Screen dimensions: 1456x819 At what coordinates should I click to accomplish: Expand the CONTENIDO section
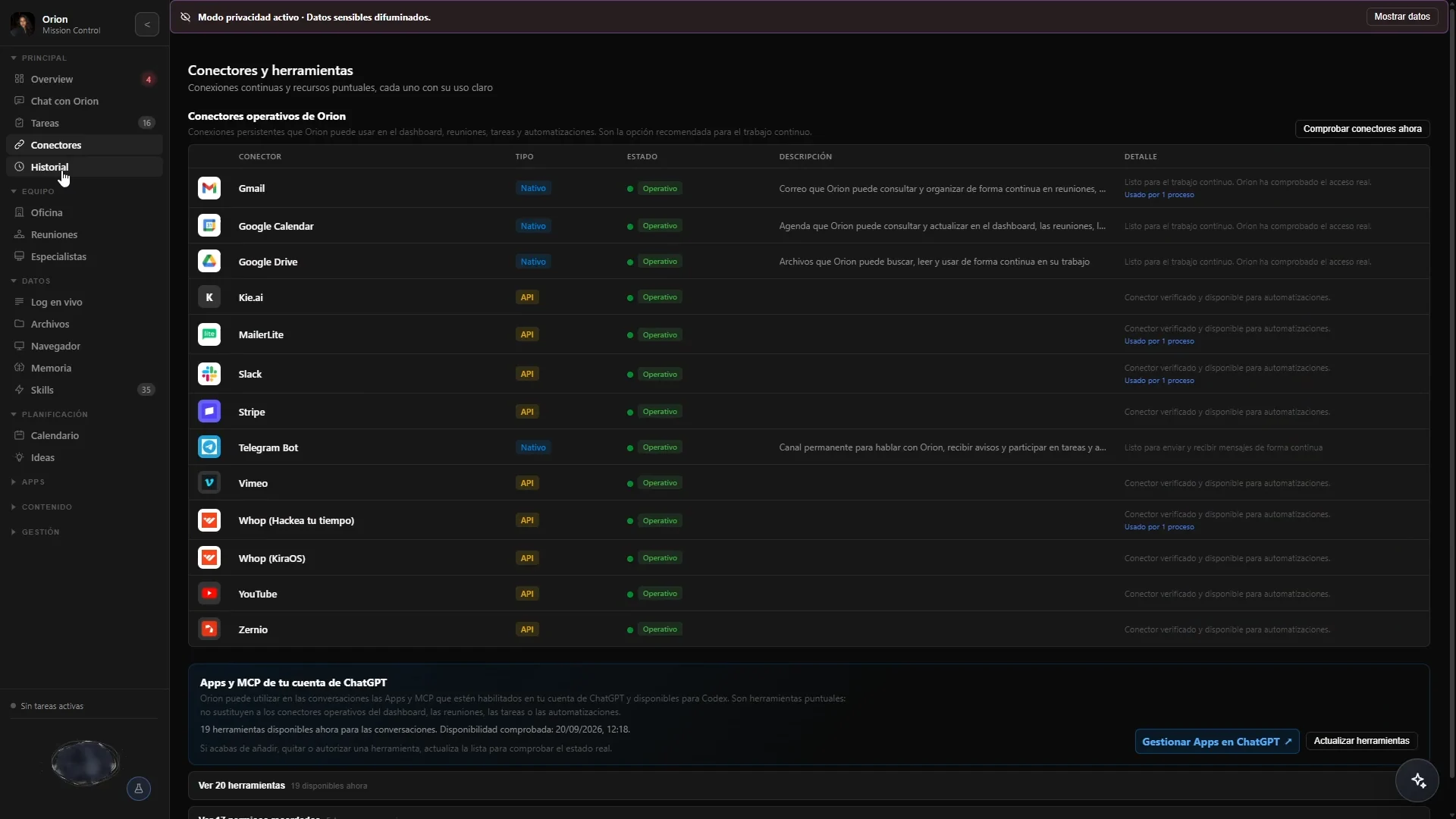tap(42, 507)
